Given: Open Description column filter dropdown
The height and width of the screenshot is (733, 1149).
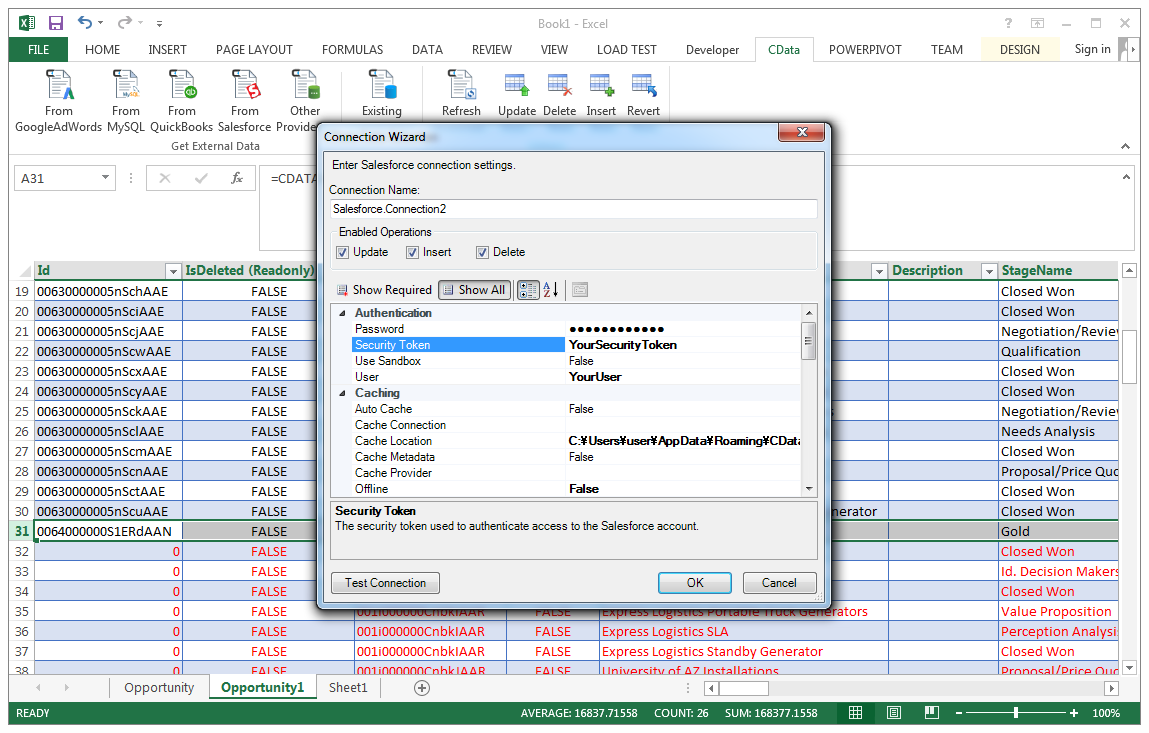Looking at the screenshot, I should 989,272.
